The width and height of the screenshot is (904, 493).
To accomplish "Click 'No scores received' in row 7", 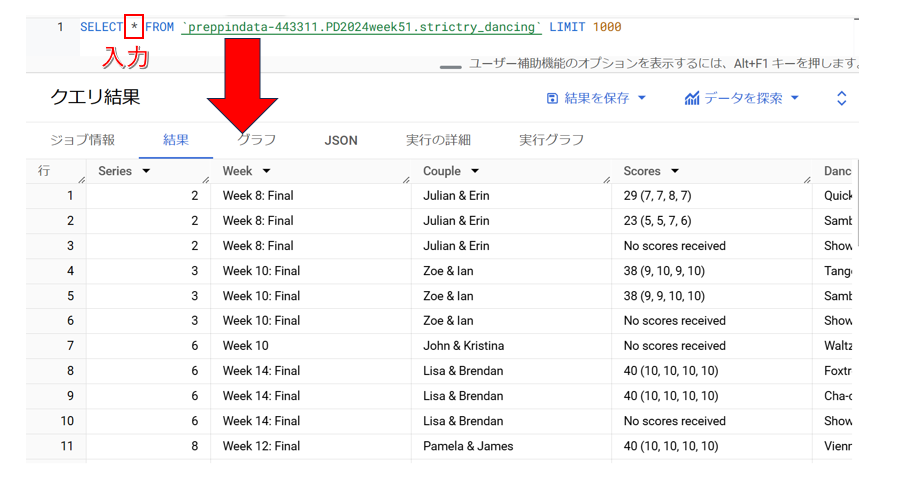I will click(675, 346).
